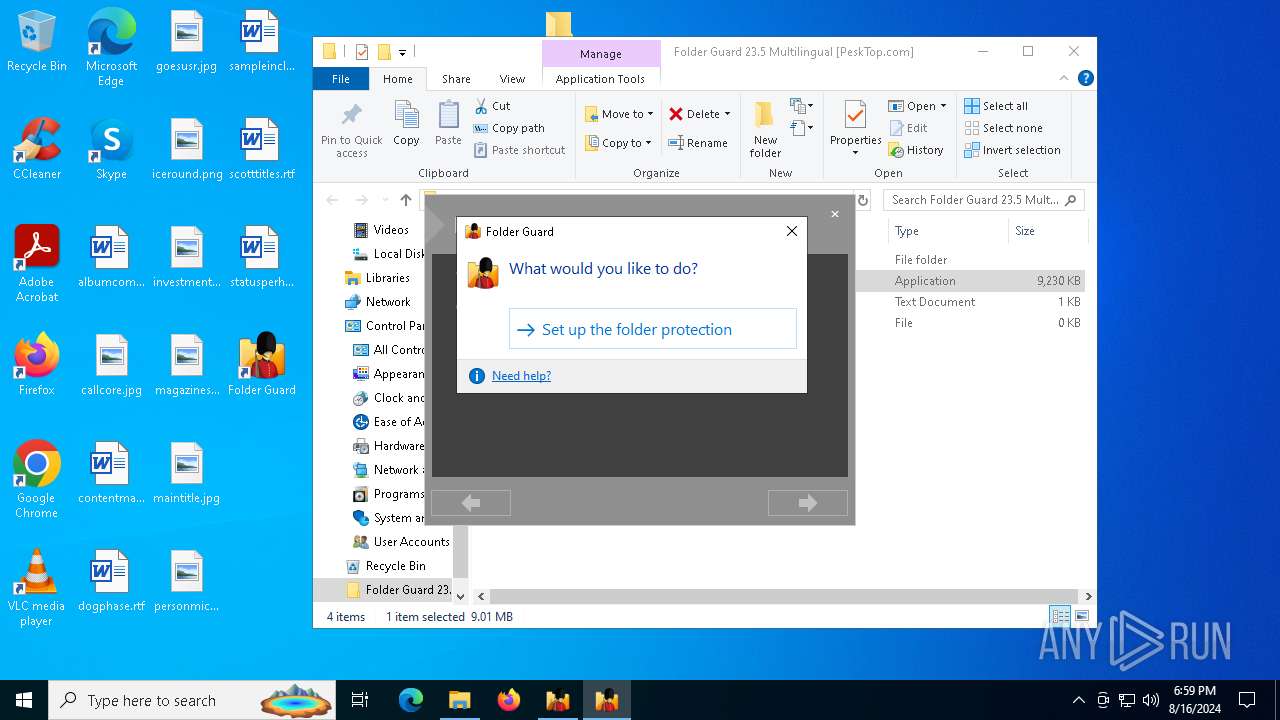The width and height of the screenshot is (1280, 720).
Task: Click the Up directory arrow
Action: [405, 200]
